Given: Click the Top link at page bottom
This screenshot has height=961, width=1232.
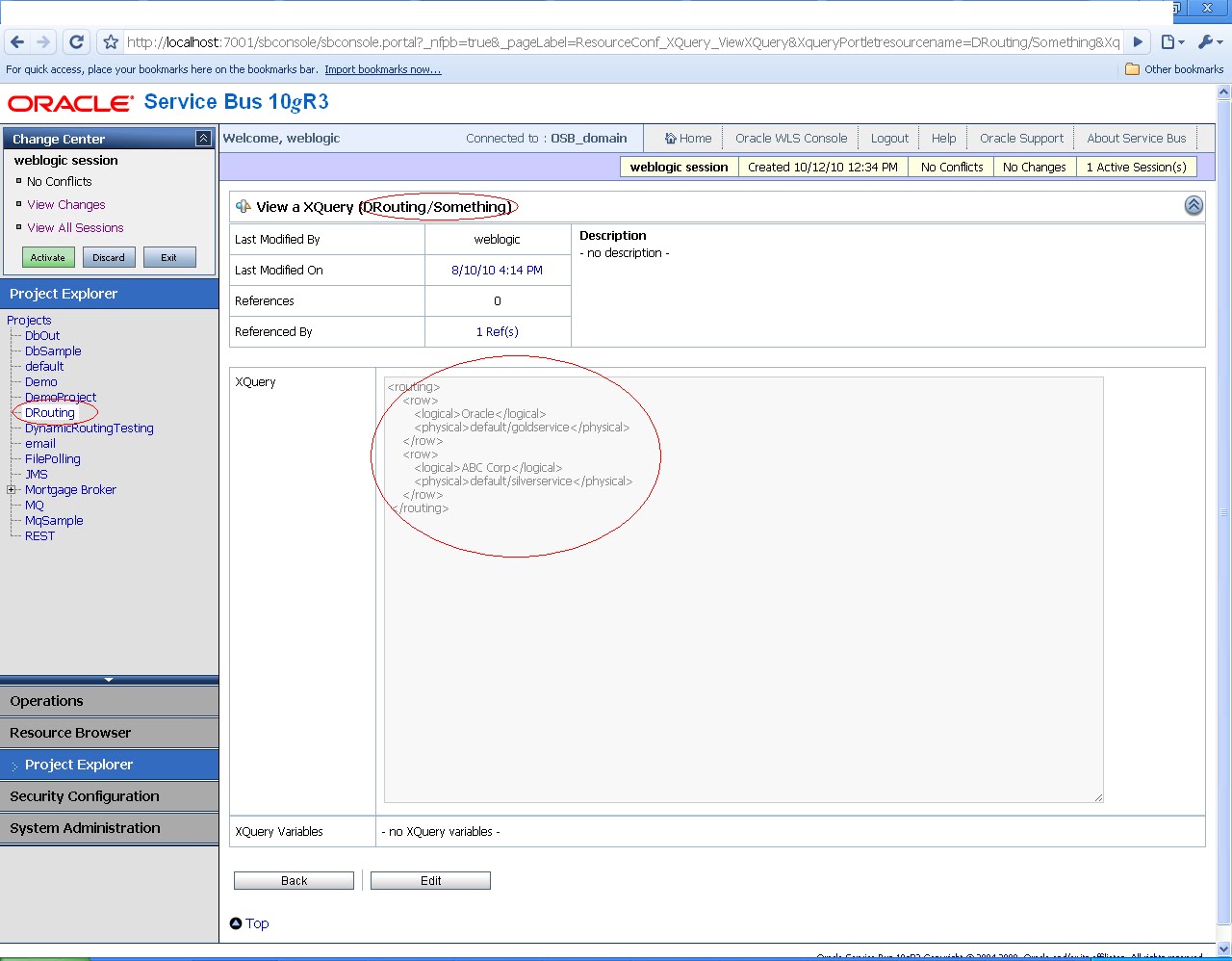Looking at the screenshot, I should point(257,923).
